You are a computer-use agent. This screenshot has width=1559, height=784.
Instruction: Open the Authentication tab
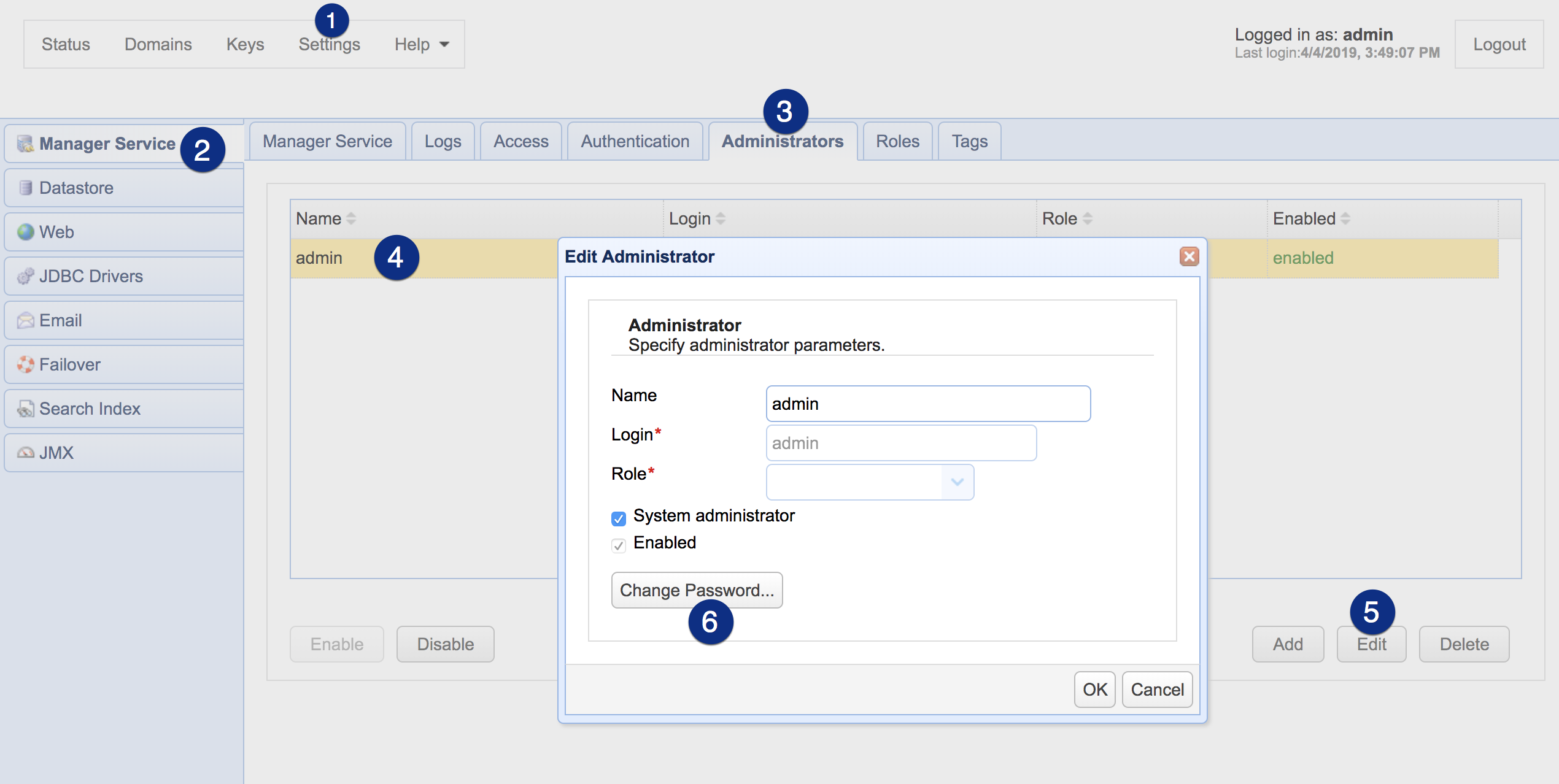[635, 140]
